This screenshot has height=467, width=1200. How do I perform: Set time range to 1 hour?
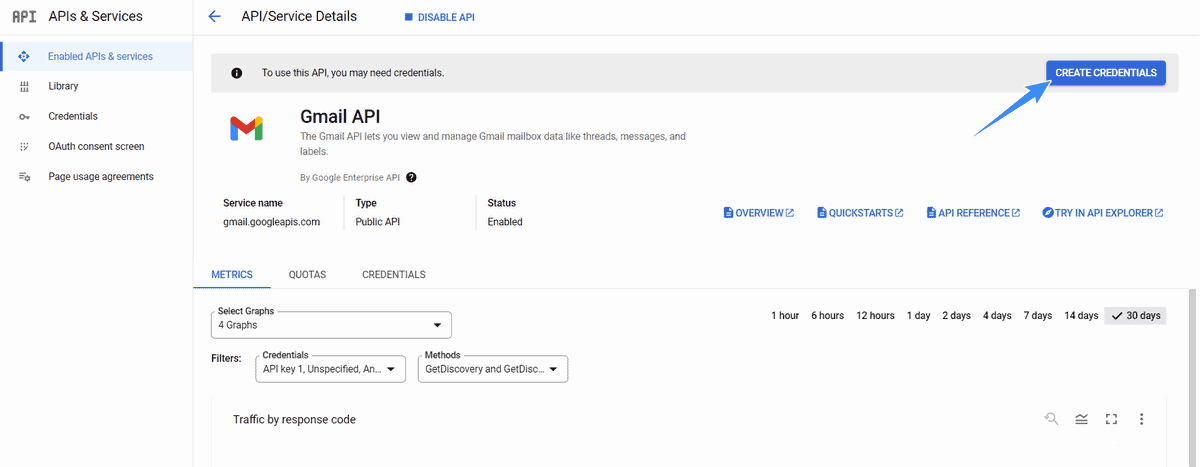click(785, 316)
